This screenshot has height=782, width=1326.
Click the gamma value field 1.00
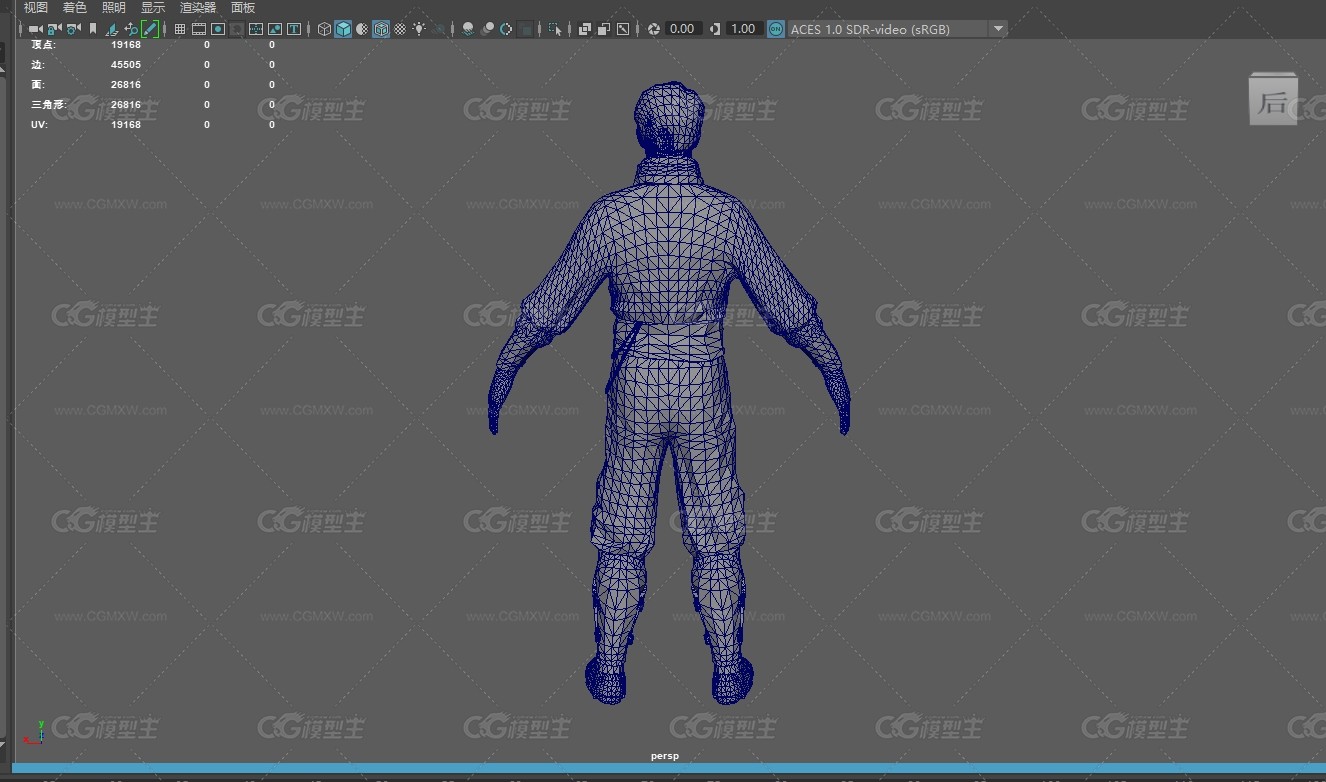click(743, 29)
